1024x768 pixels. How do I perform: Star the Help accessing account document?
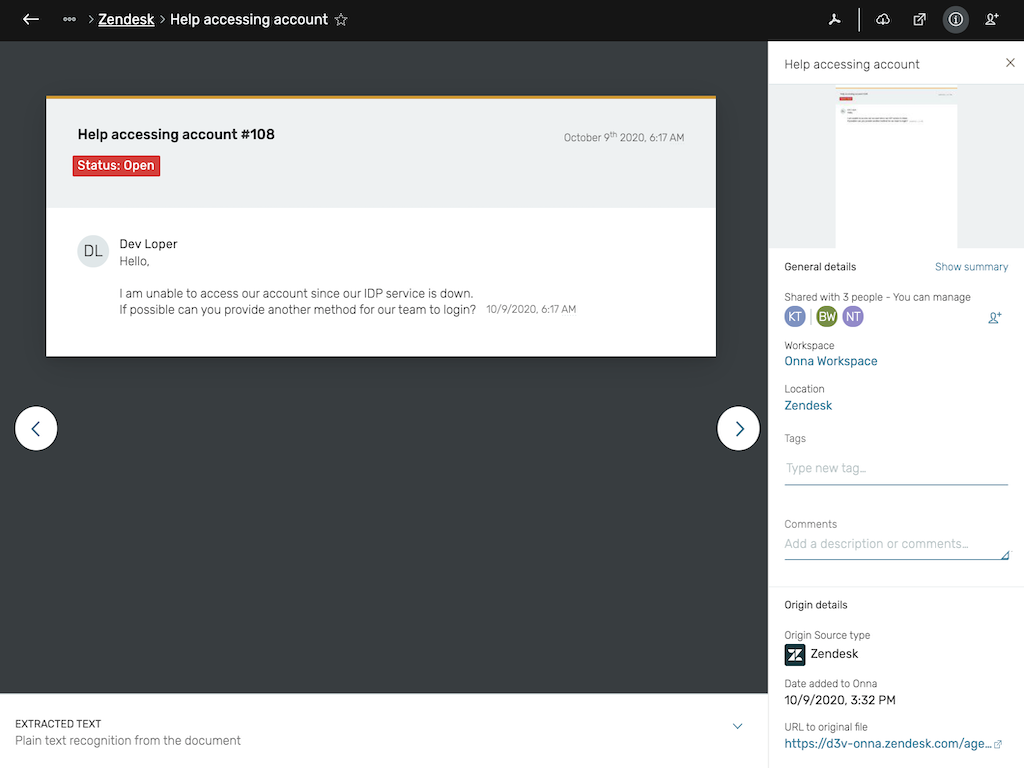tap(341, 20)
